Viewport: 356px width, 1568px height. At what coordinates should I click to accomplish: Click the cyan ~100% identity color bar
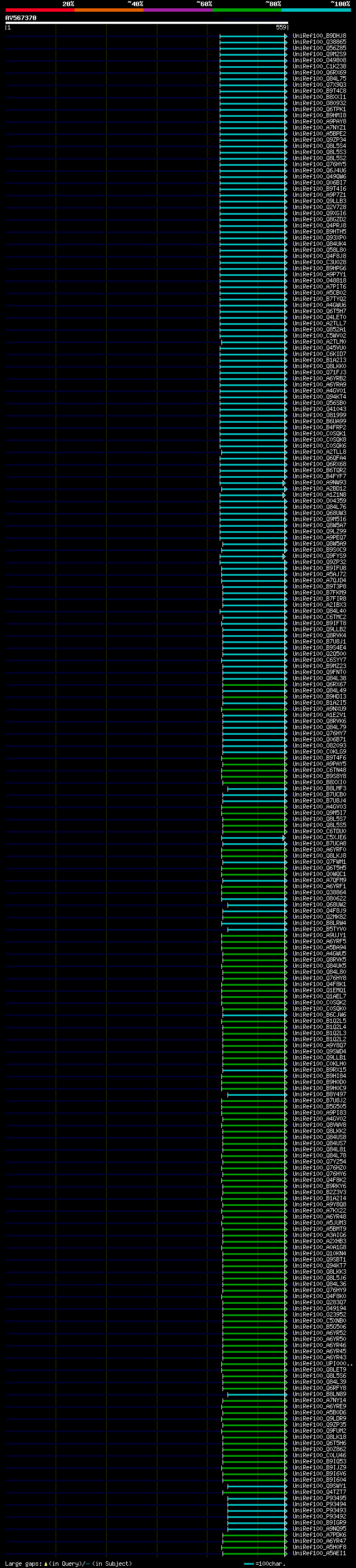tap(316, 10)
